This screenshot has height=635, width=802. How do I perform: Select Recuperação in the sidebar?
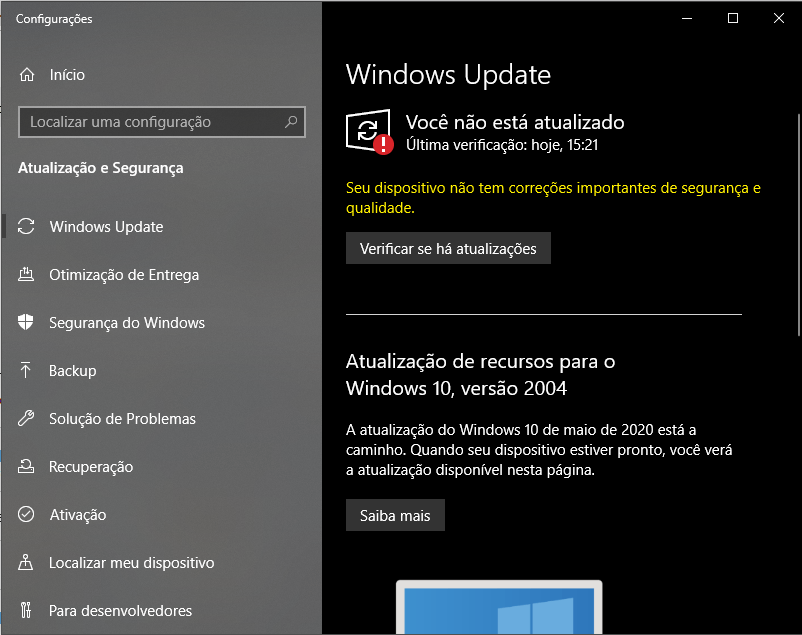162,467
